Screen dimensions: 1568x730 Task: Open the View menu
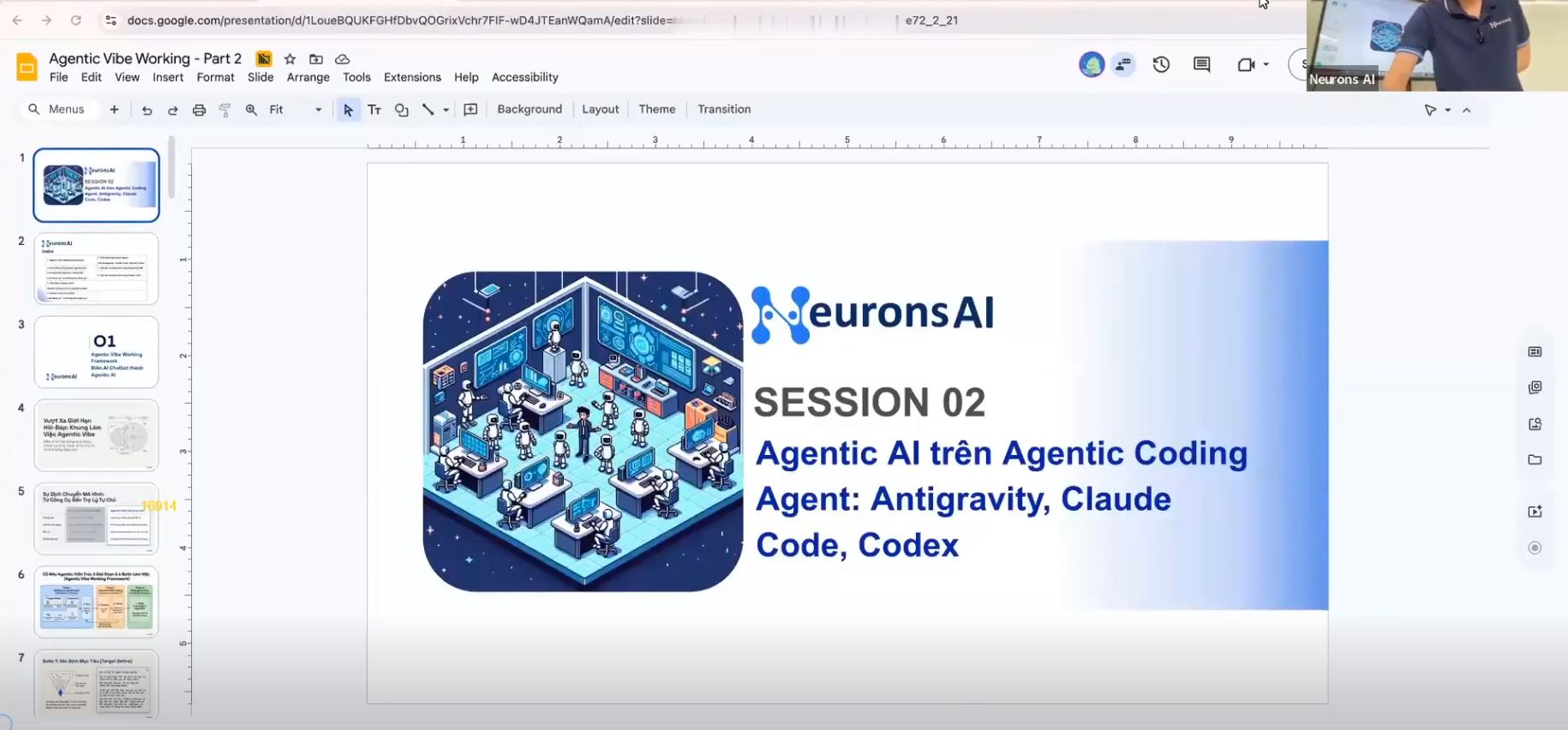(127, 77)
